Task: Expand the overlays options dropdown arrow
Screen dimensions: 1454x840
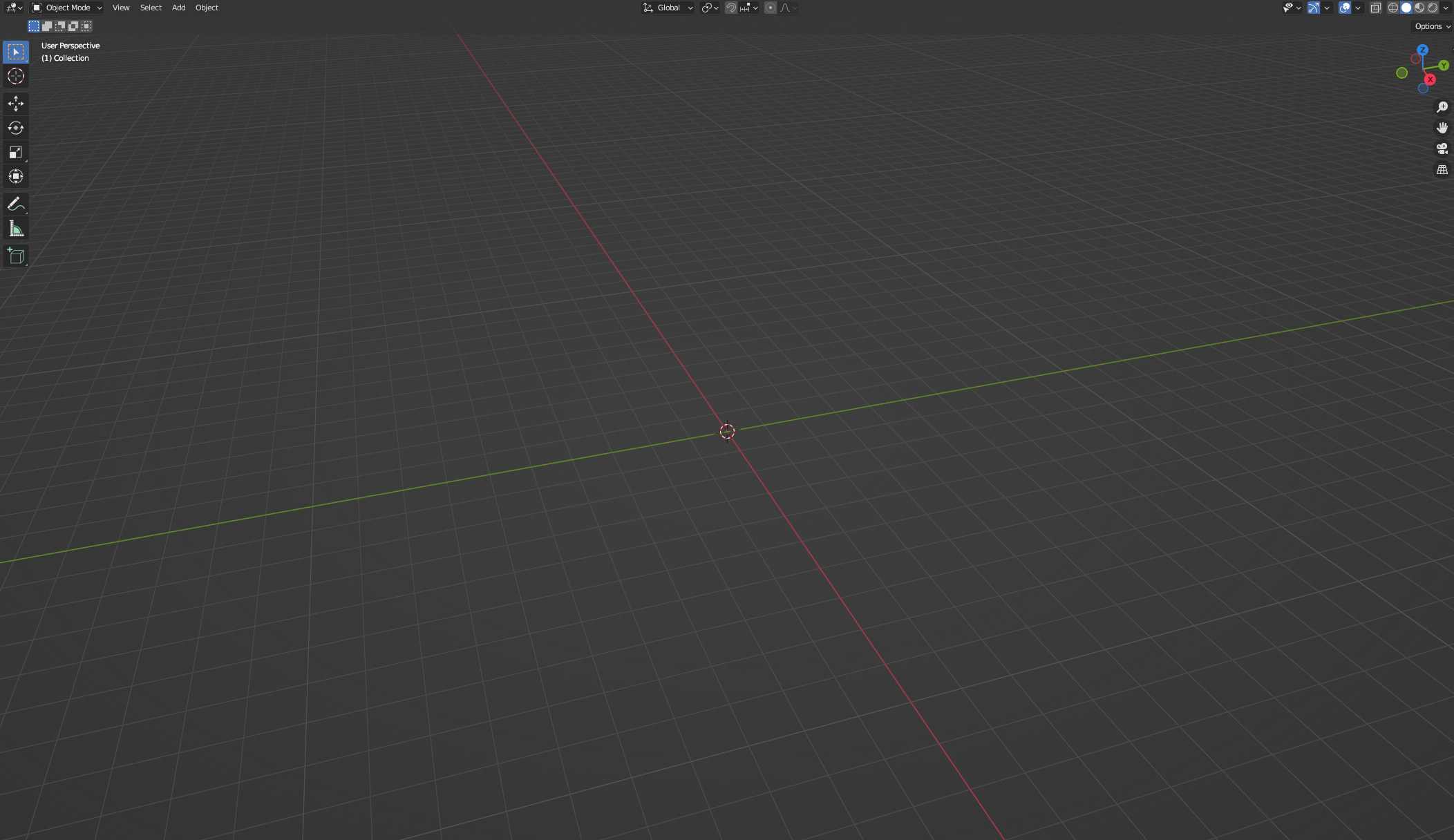Action: tap(1358, 8)
